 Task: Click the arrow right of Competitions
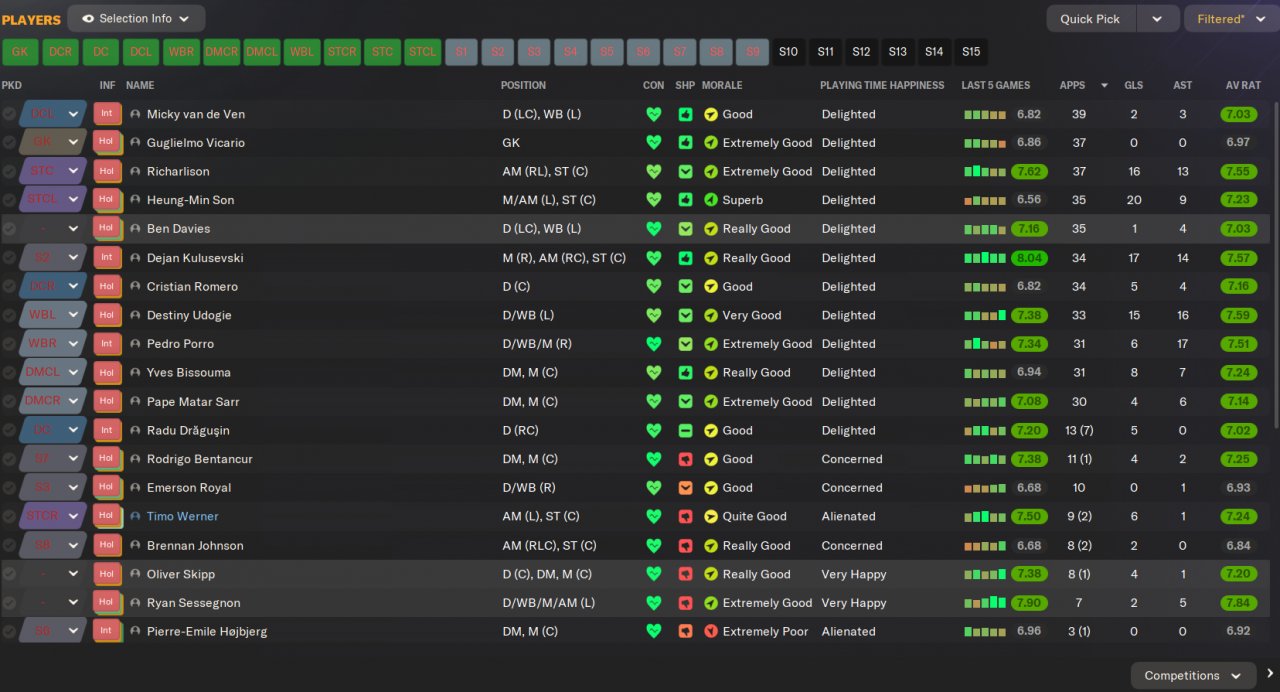pyautogui.click(x=1270, y=674)
